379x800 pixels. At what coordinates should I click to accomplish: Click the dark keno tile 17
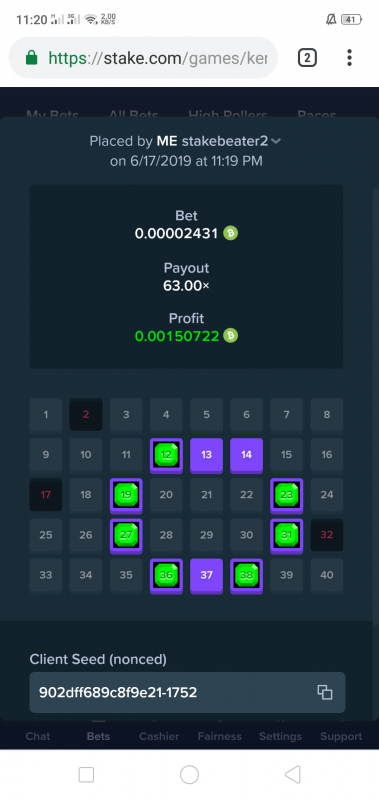(x=46, y=494)
